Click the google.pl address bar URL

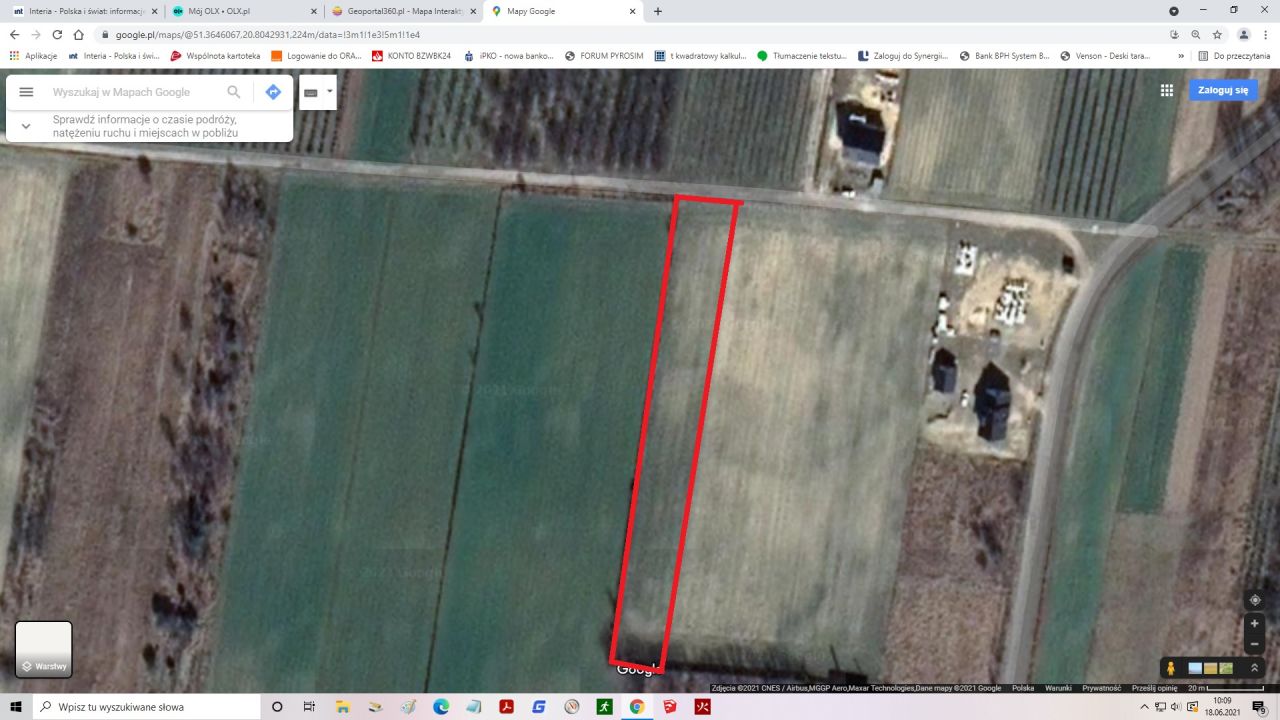(x=267, y=35)
